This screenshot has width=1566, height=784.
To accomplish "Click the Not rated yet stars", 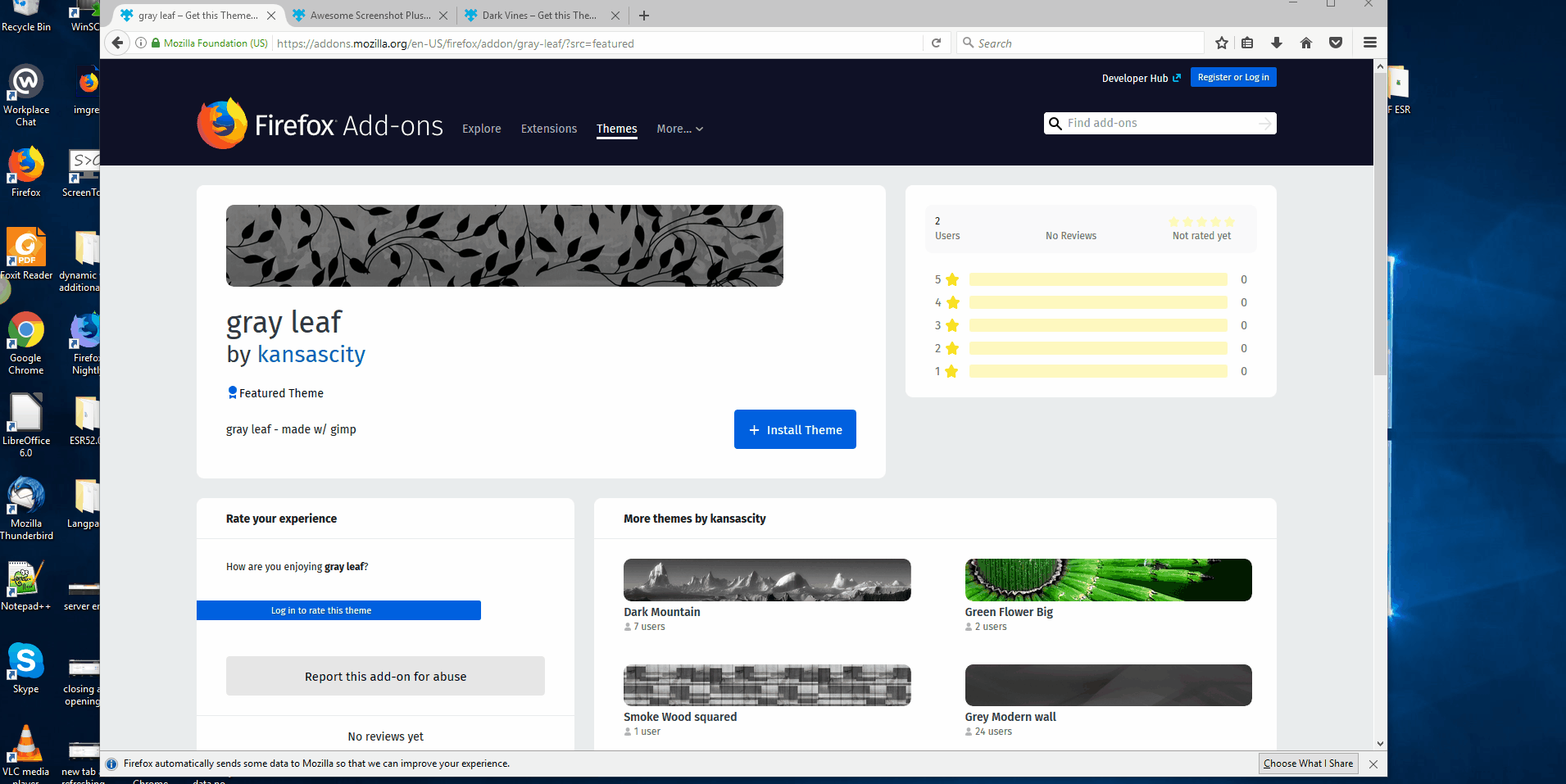I will coord(1201,222).
